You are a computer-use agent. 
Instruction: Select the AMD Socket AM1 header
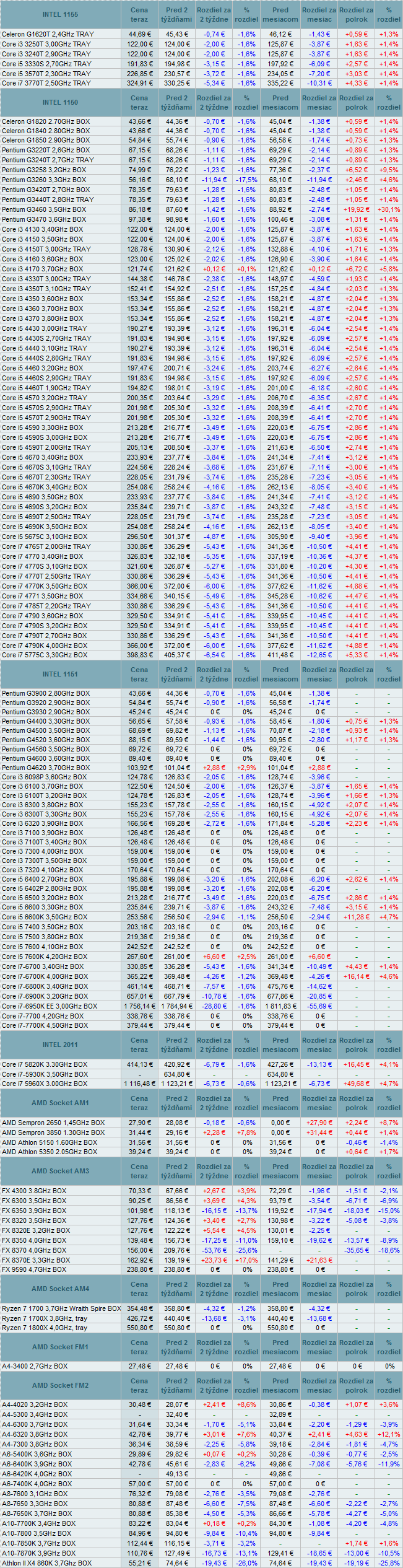[61, 1103]
